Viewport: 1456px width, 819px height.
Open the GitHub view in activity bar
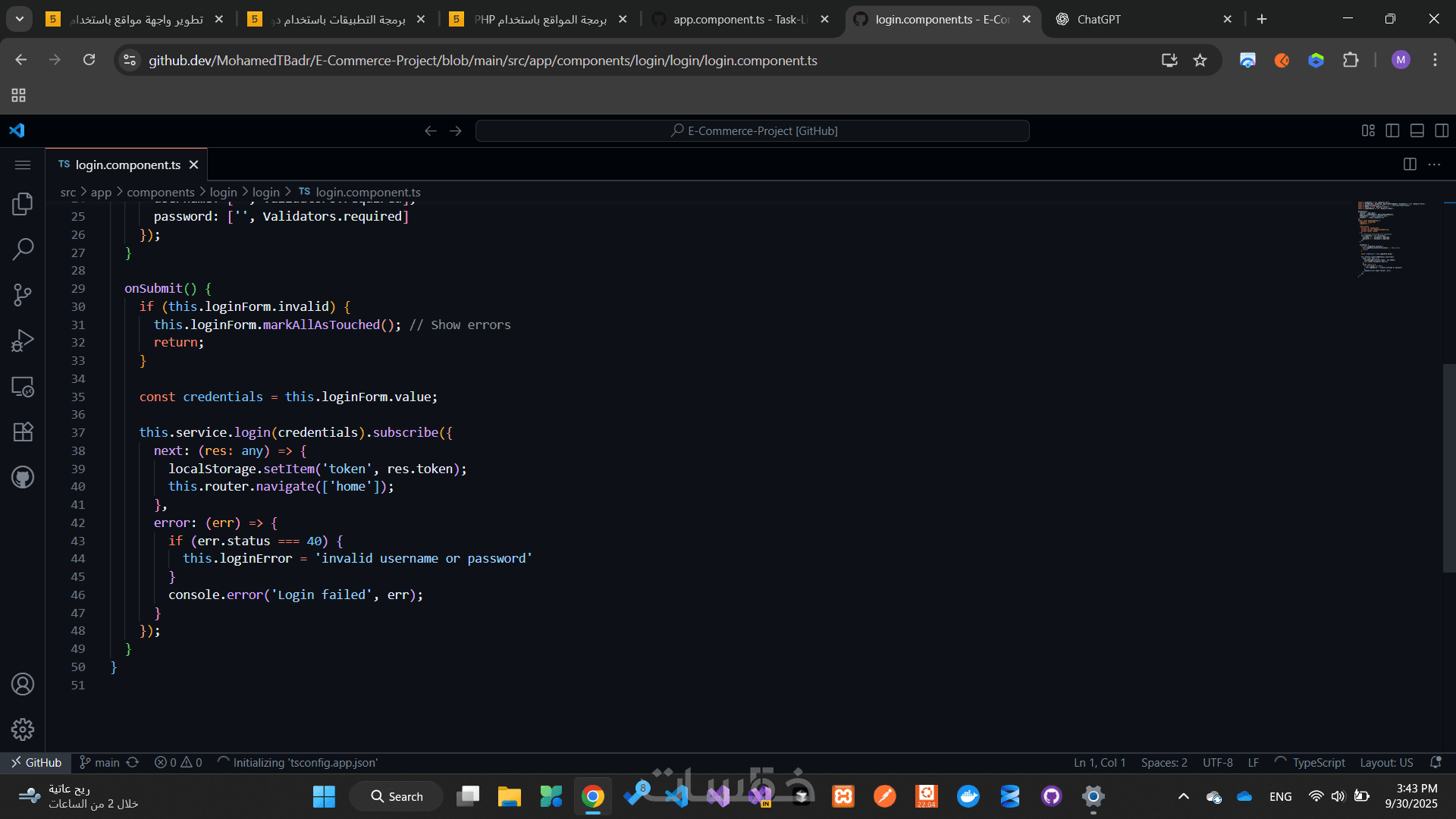[23, 478]
